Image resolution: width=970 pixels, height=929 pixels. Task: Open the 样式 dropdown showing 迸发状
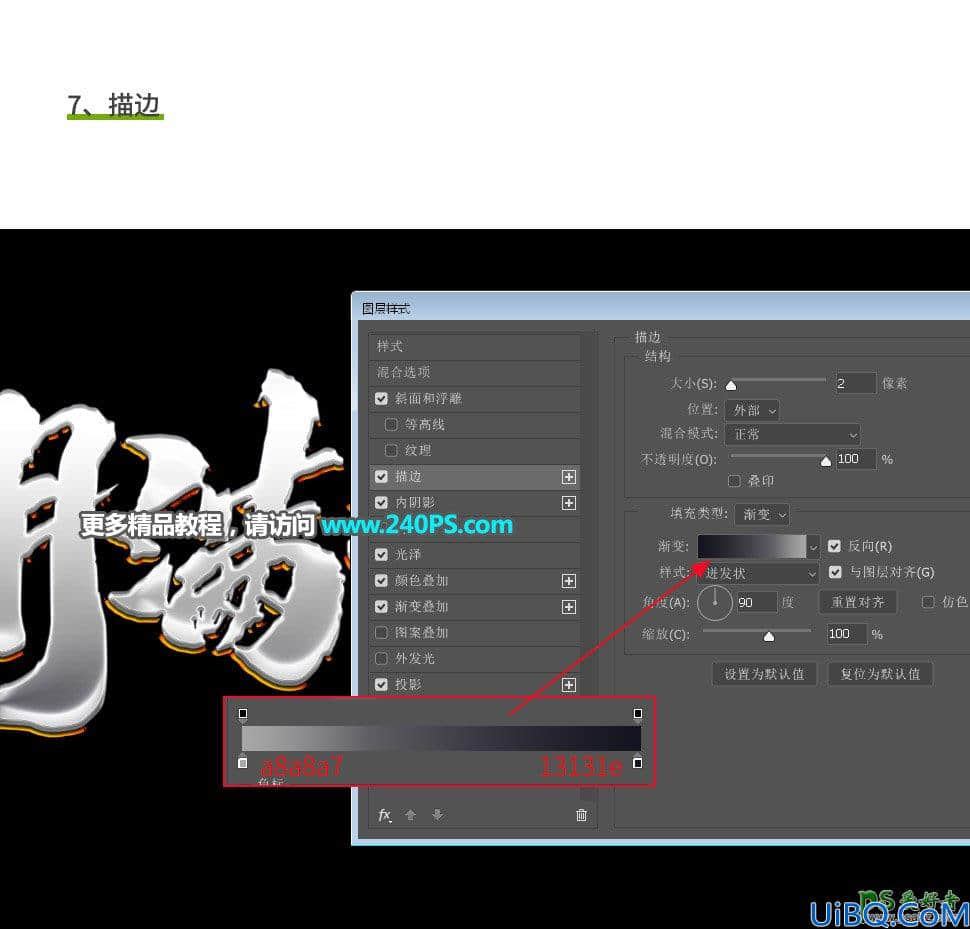coord(758,573)
